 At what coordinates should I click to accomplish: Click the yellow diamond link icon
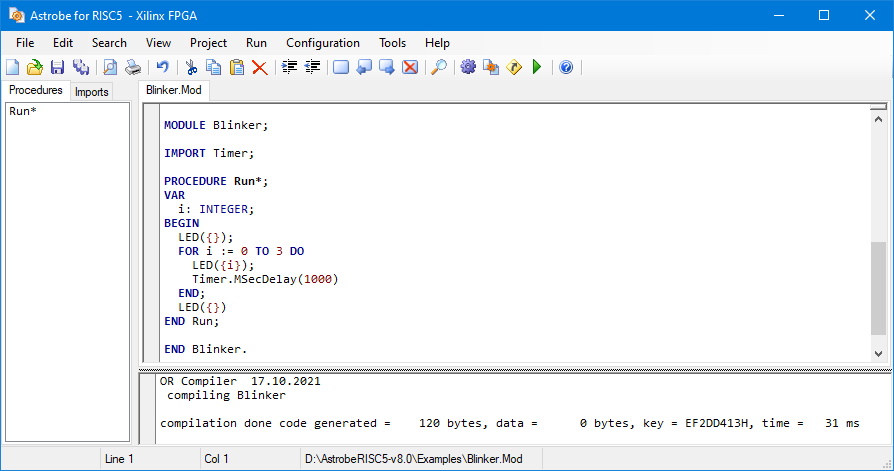514,67
